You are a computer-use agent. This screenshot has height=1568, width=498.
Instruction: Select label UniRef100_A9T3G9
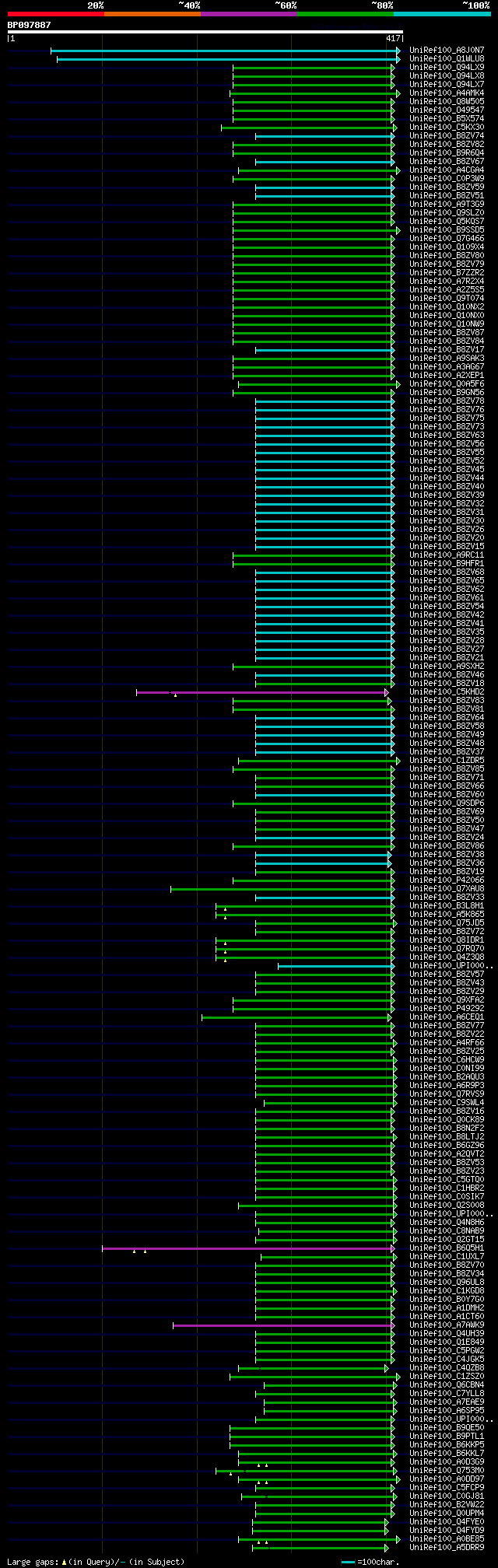click(447, 204)
